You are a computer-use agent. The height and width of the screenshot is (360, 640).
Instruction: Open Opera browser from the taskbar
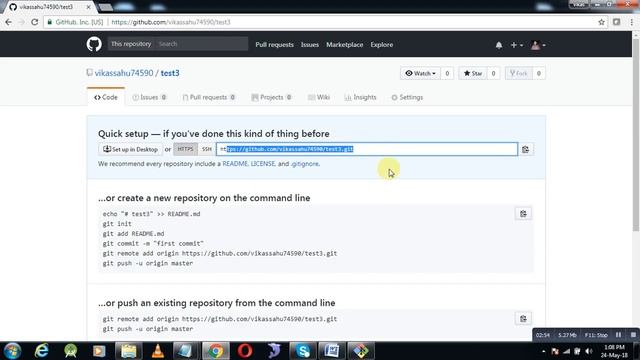[244, 351]
